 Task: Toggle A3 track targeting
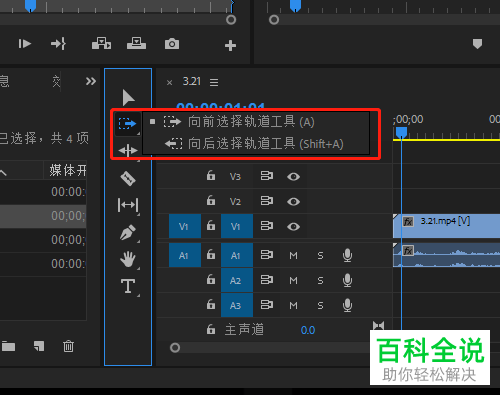point(237,305)
